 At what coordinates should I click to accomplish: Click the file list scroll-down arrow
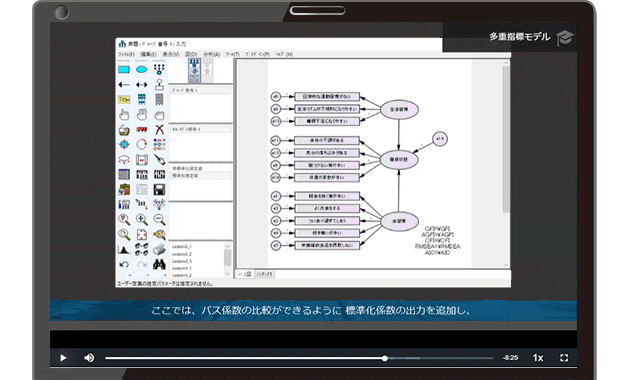(x=227, y=274)
